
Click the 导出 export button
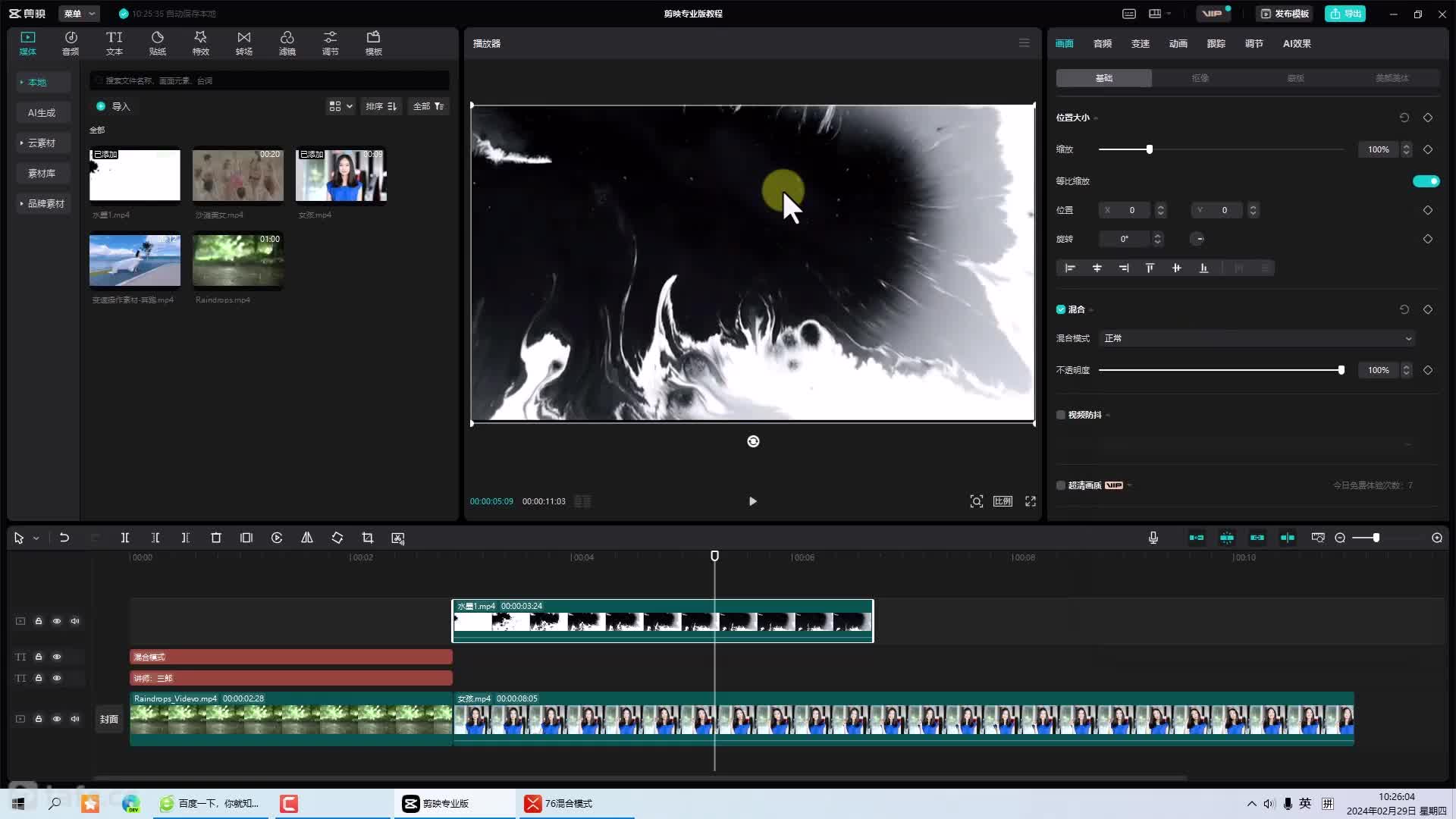pyautogui.click(x=1345, y=14)
